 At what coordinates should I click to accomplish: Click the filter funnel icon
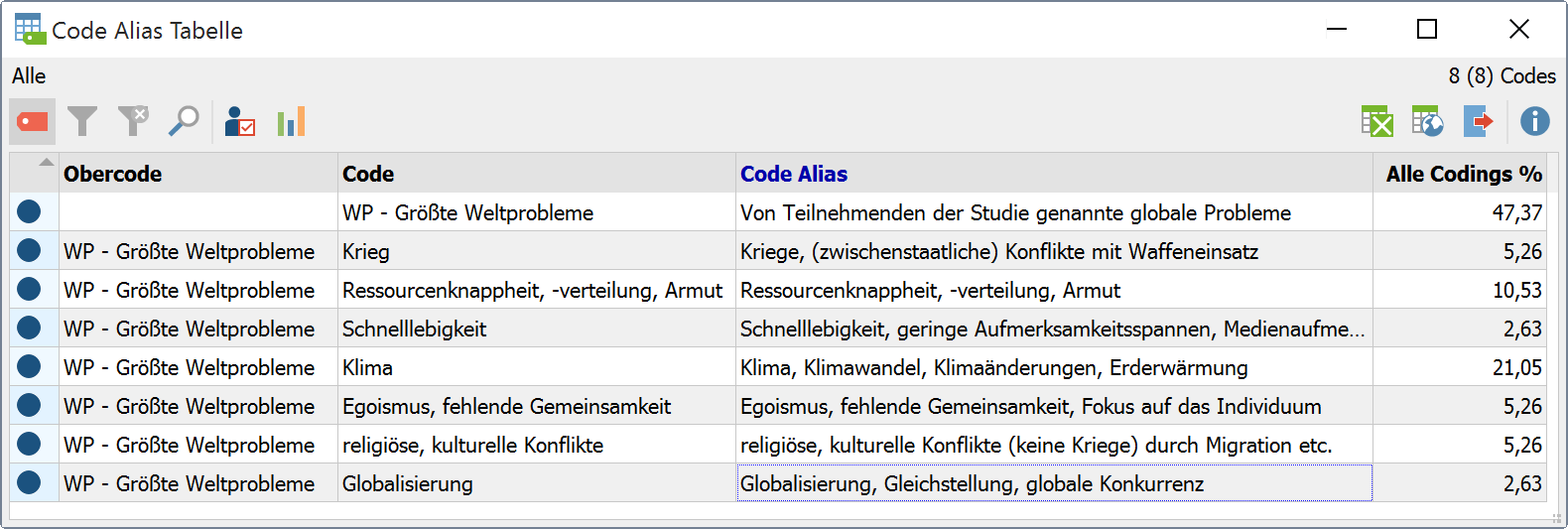(82, 121)
